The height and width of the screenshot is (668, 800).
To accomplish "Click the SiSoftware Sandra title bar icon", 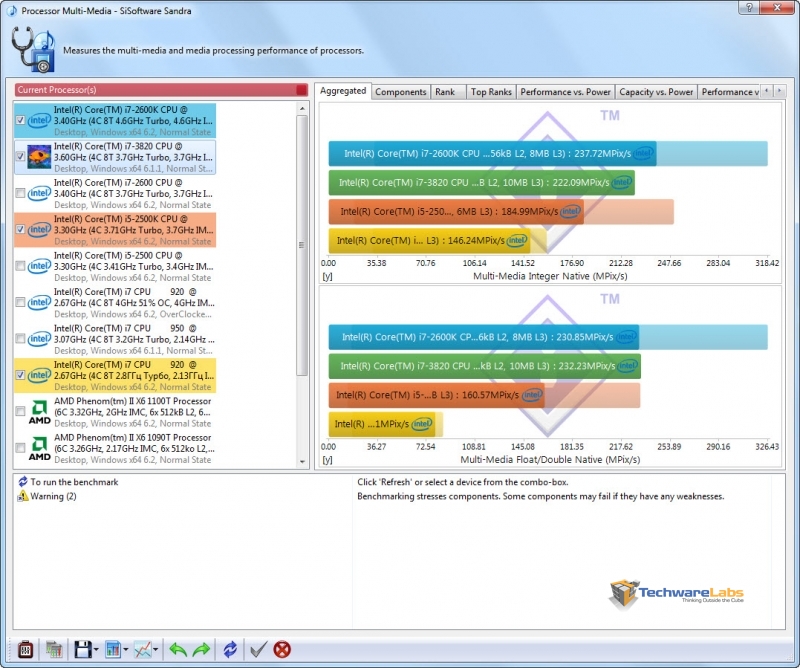I will click(x=11, y=11).
